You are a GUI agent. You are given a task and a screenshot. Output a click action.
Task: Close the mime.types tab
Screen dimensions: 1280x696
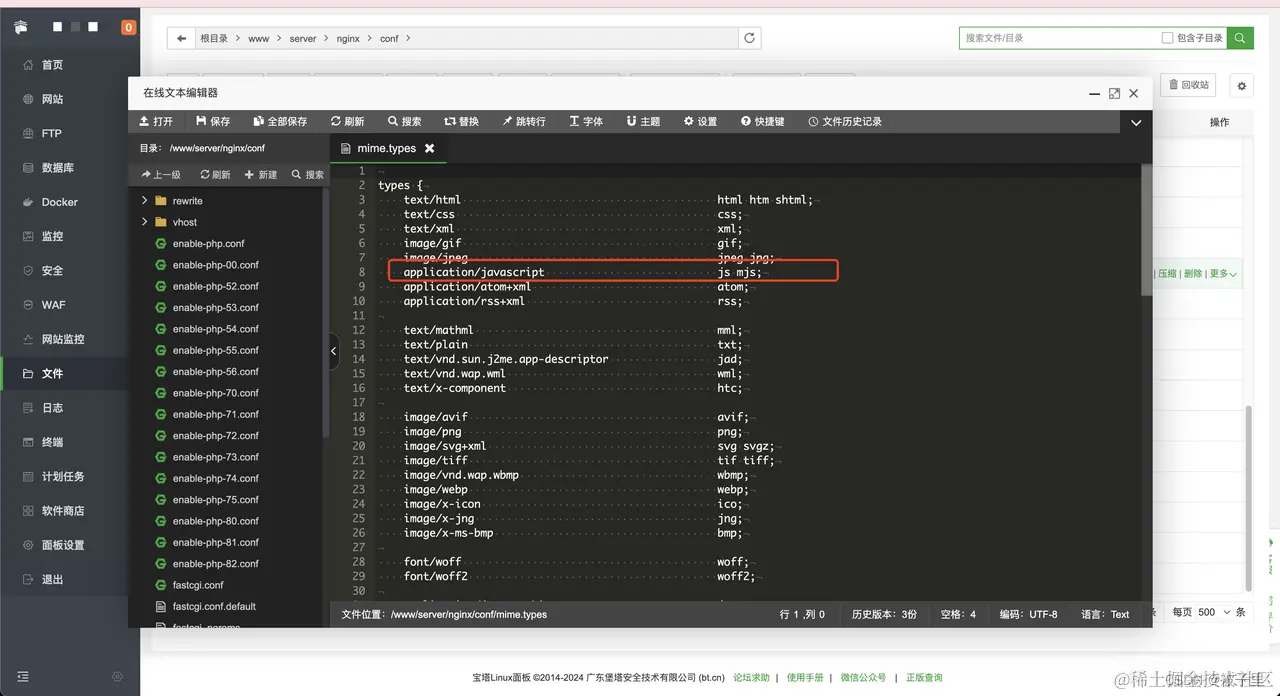(430, 148)
